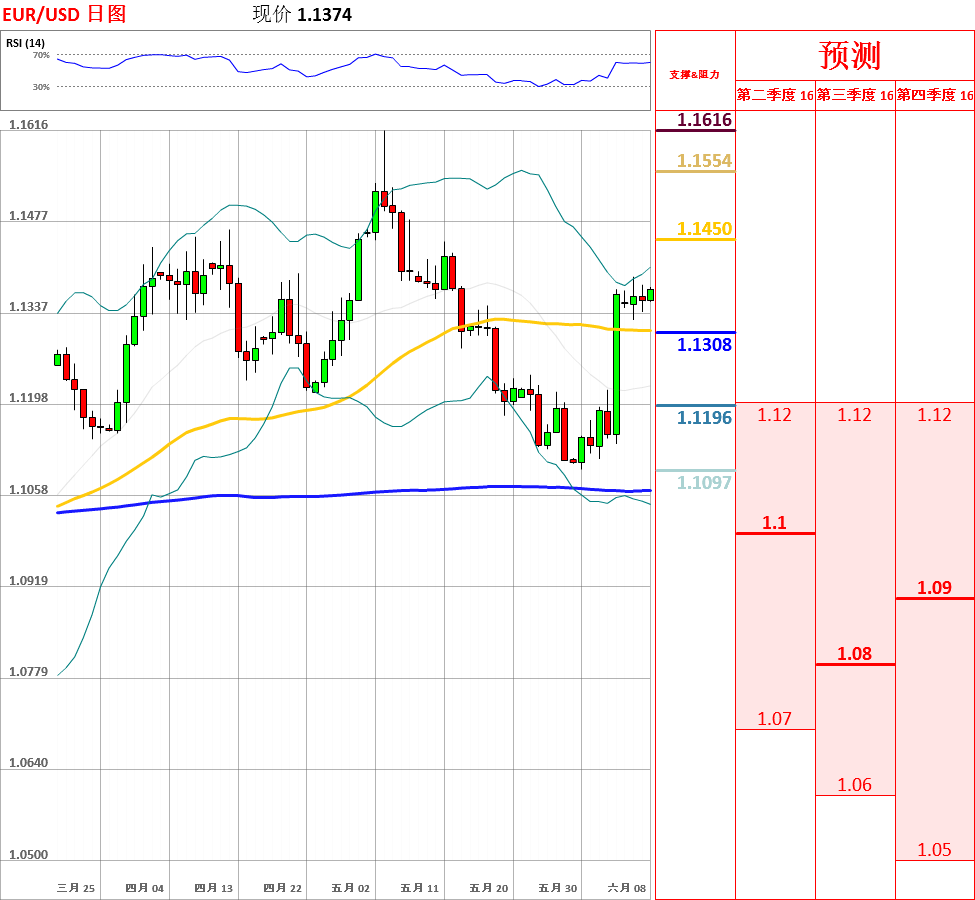The image size is (975, 900).
Task: Click the 1.1198 y-axis price label
Action: coord(29,398)
